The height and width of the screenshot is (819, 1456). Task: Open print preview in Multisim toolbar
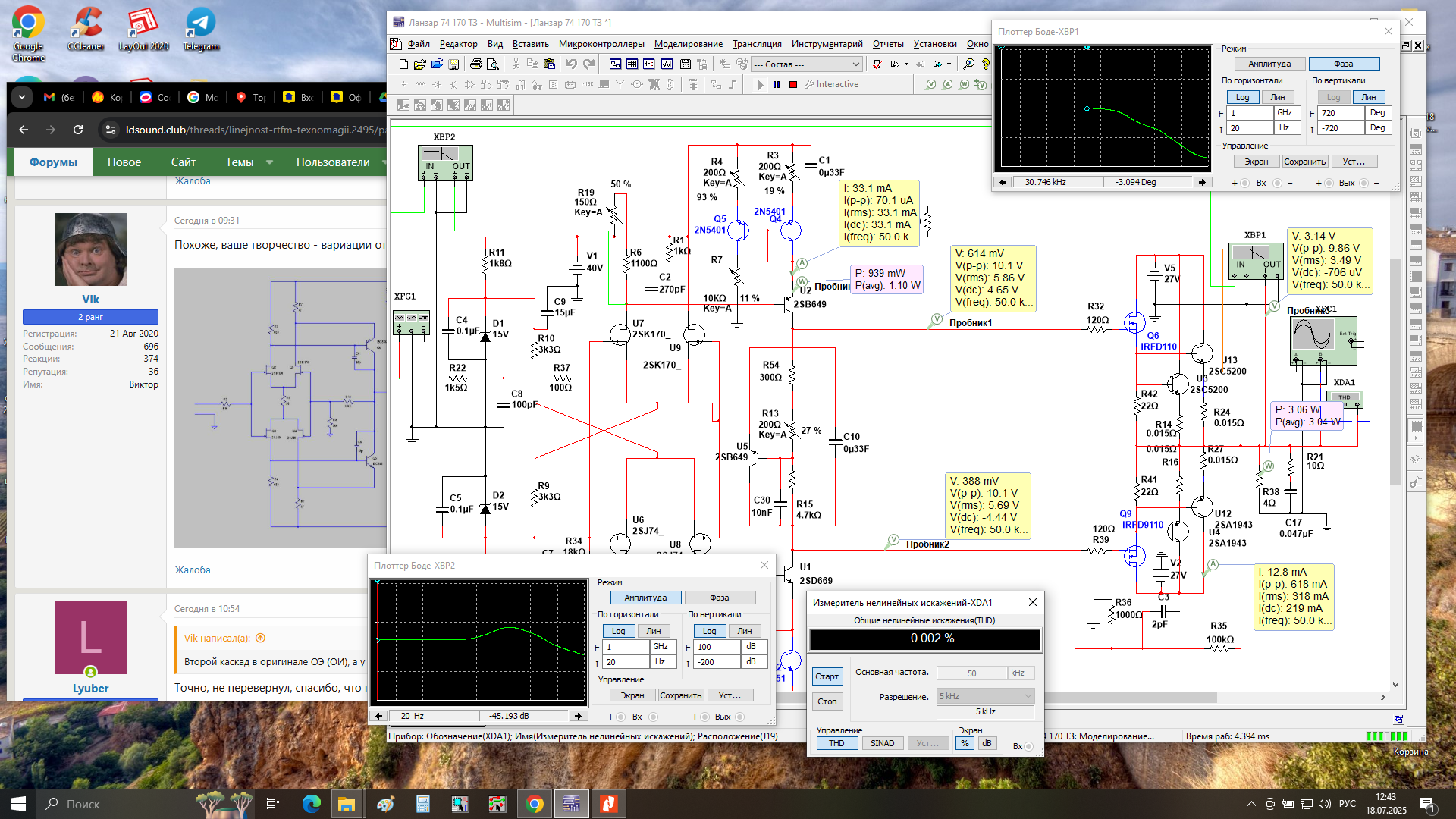492,64
